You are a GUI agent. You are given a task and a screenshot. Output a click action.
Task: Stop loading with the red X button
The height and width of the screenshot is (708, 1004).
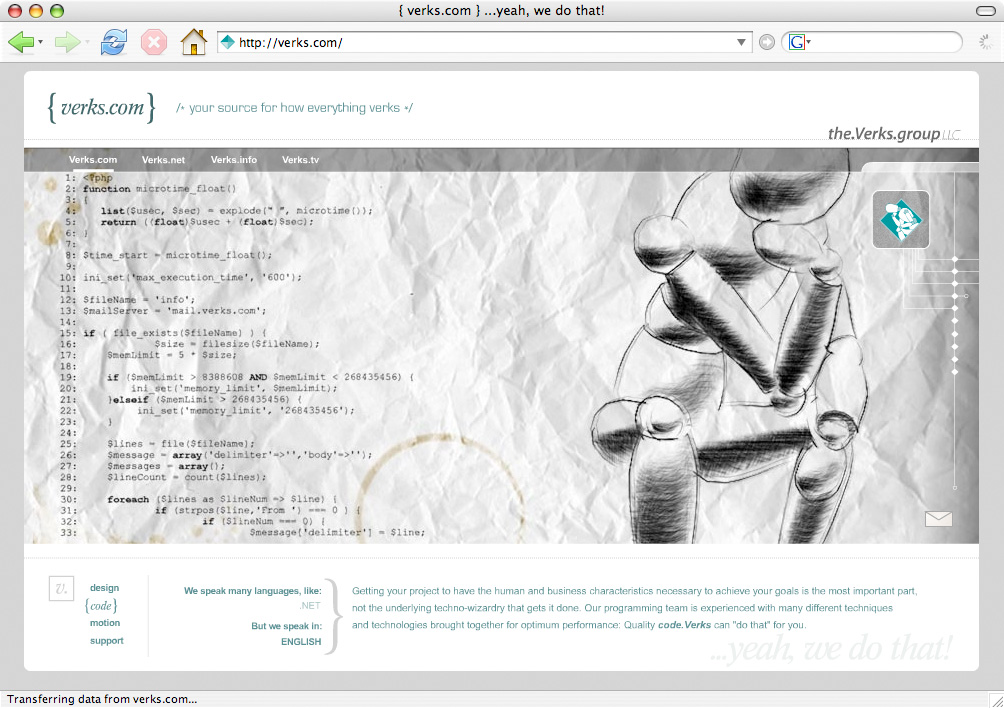tap(154, 42)
